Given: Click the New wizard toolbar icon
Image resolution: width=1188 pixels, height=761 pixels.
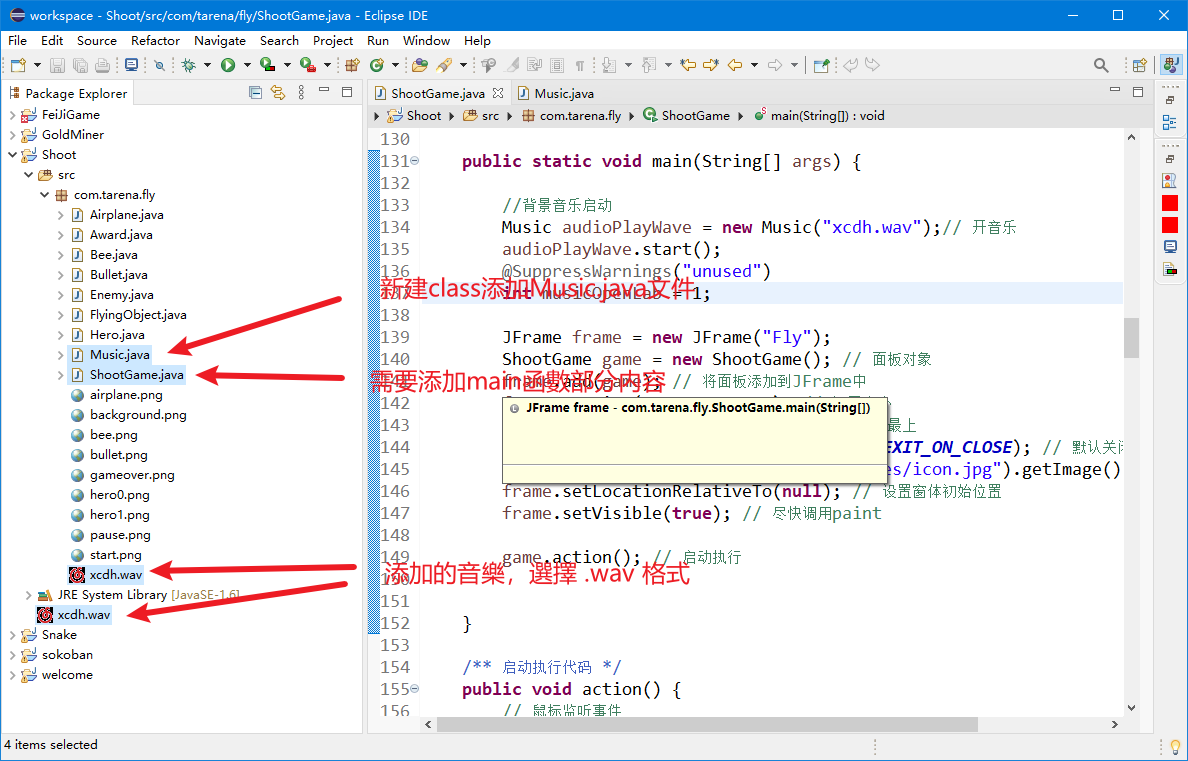Looking at the screenshot, I should pos(18,65).
